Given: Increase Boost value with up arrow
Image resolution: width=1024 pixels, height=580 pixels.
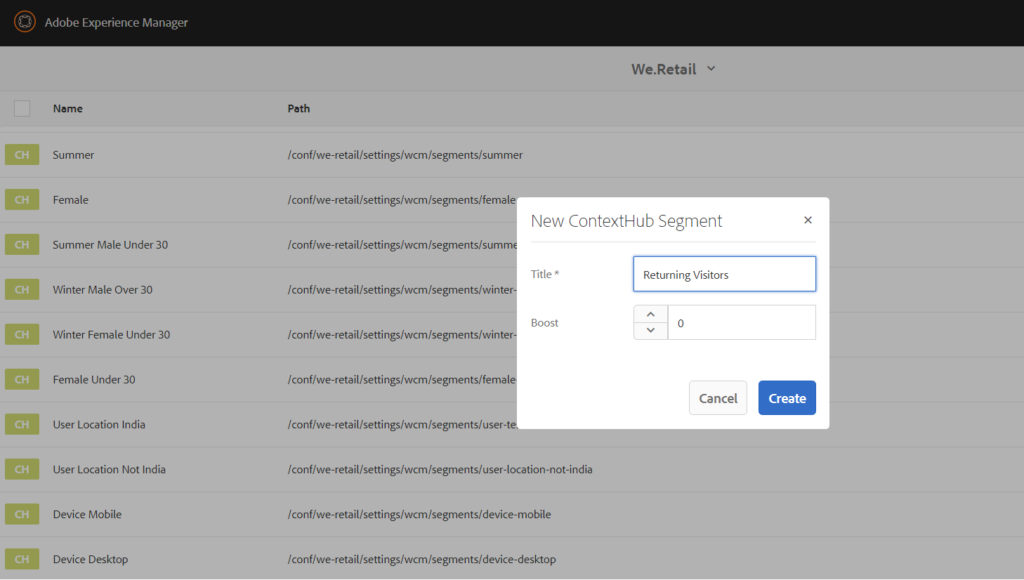Looking at the screenshot, I should (x=650, y=314).
